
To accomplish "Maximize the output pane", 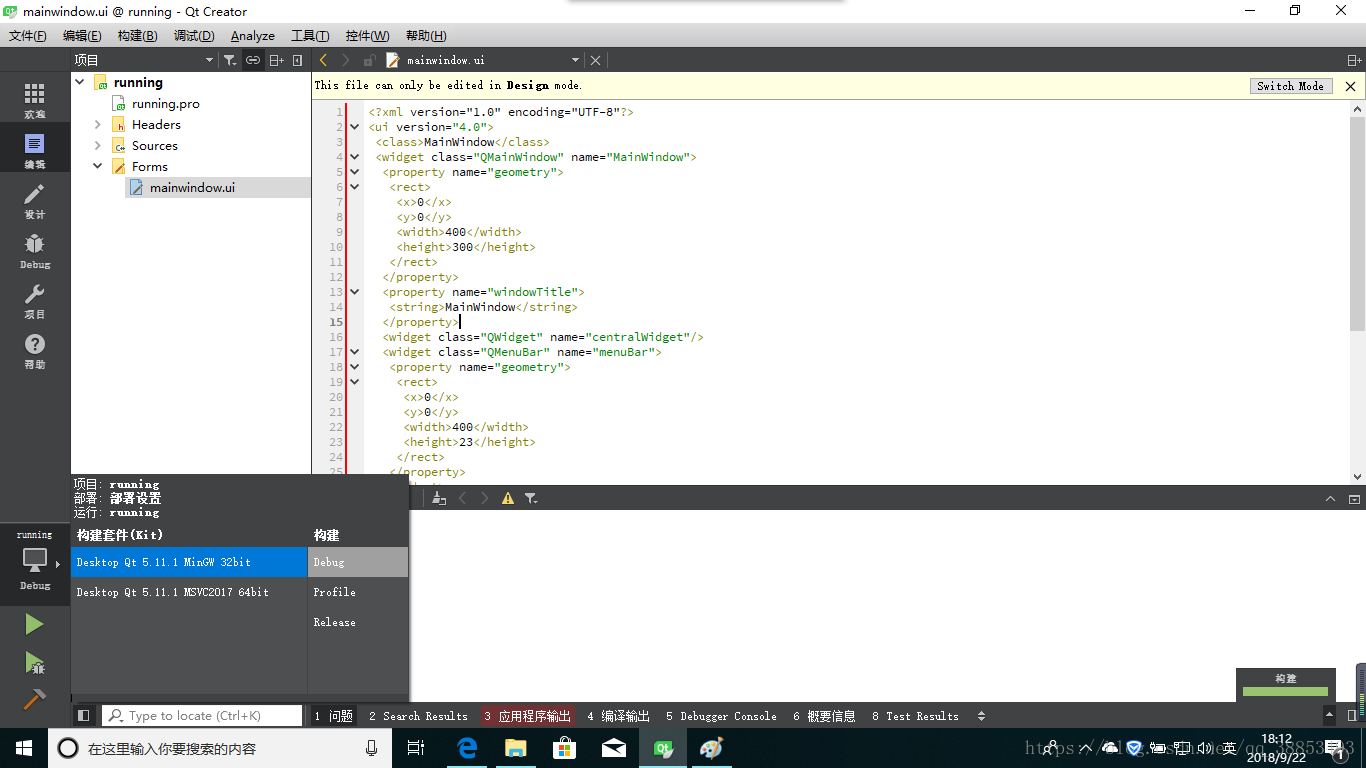I will 1354,498.
